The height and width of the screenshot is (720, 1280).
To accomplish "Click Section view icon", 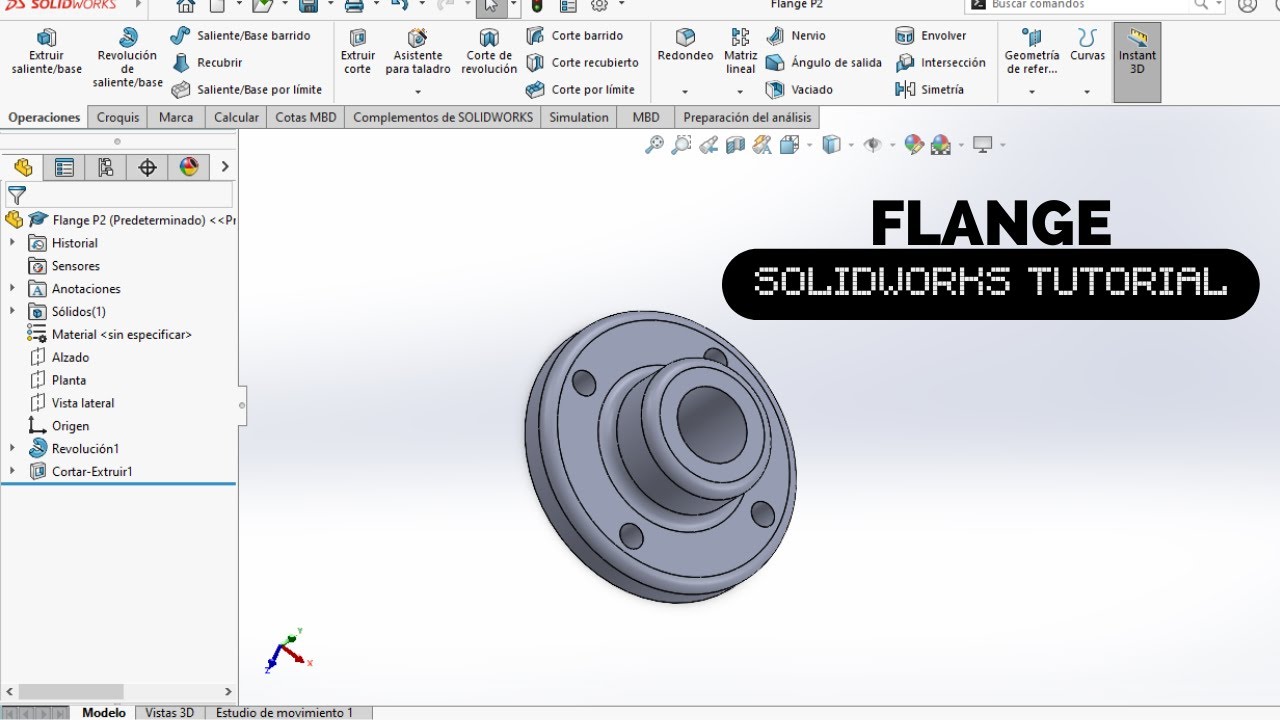I will point(735,145).
